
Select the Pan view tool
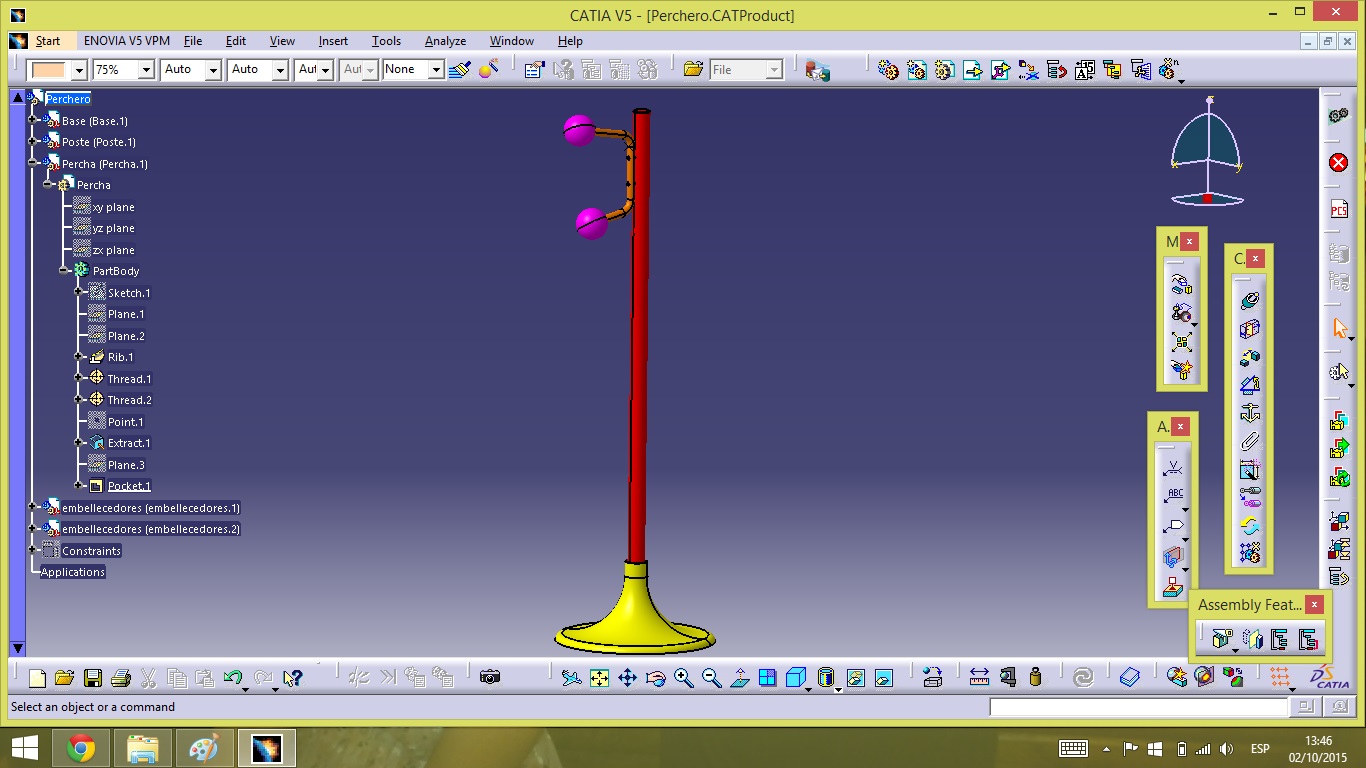pyautogui.click(x=627, y=678)
